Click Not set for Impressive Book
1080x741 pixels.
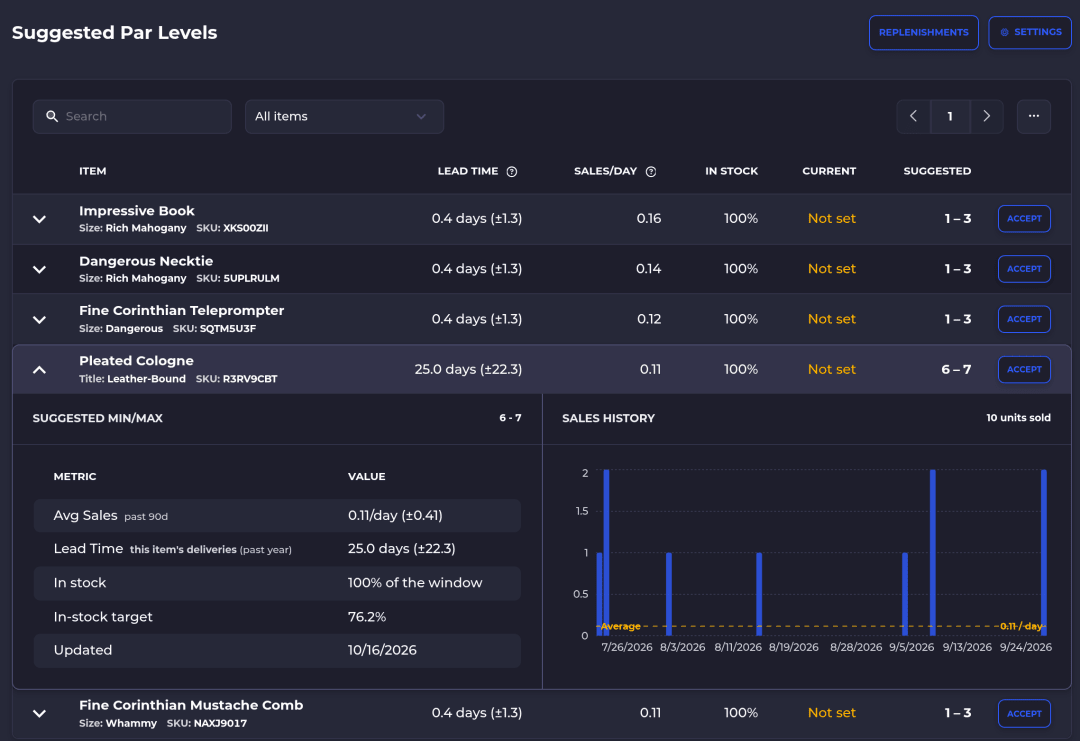coord(831,219)
